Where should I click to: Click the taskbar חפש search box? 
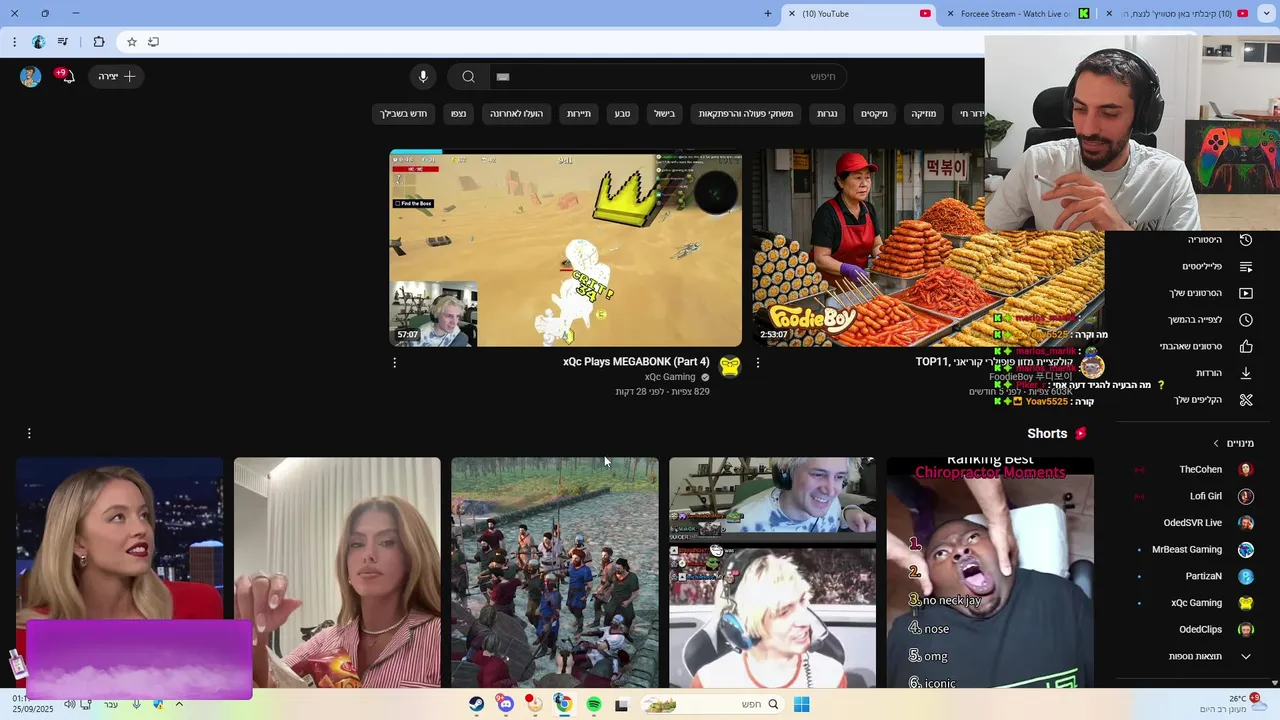click(x=711, y=704)
